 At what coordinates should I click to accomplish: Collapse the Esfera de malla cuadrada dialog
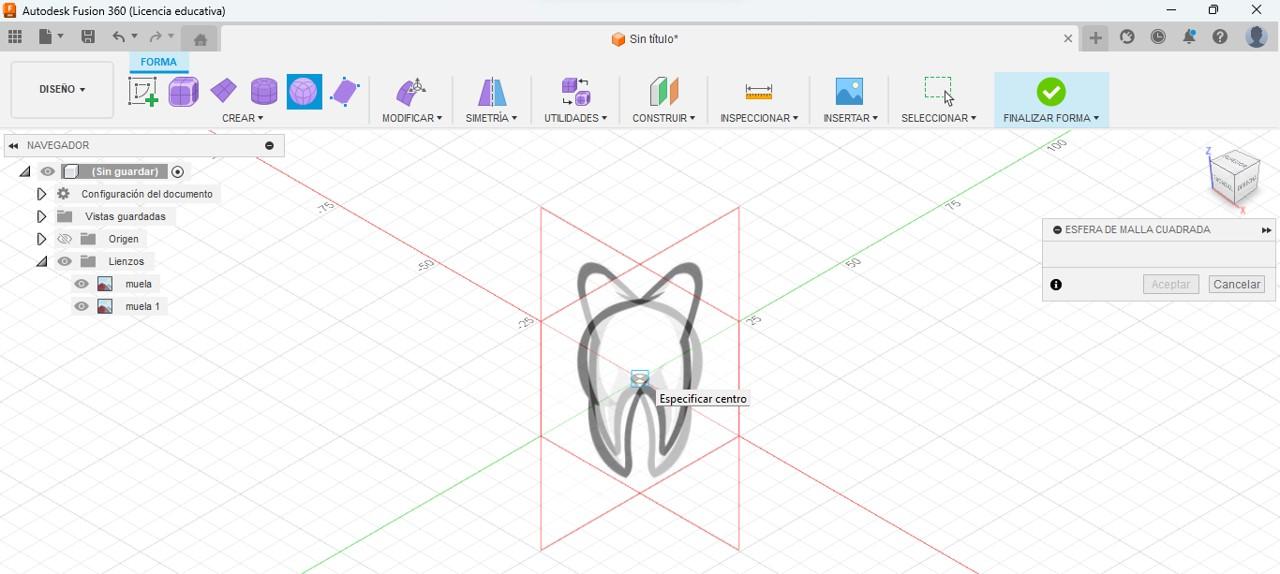point(1057,230)
